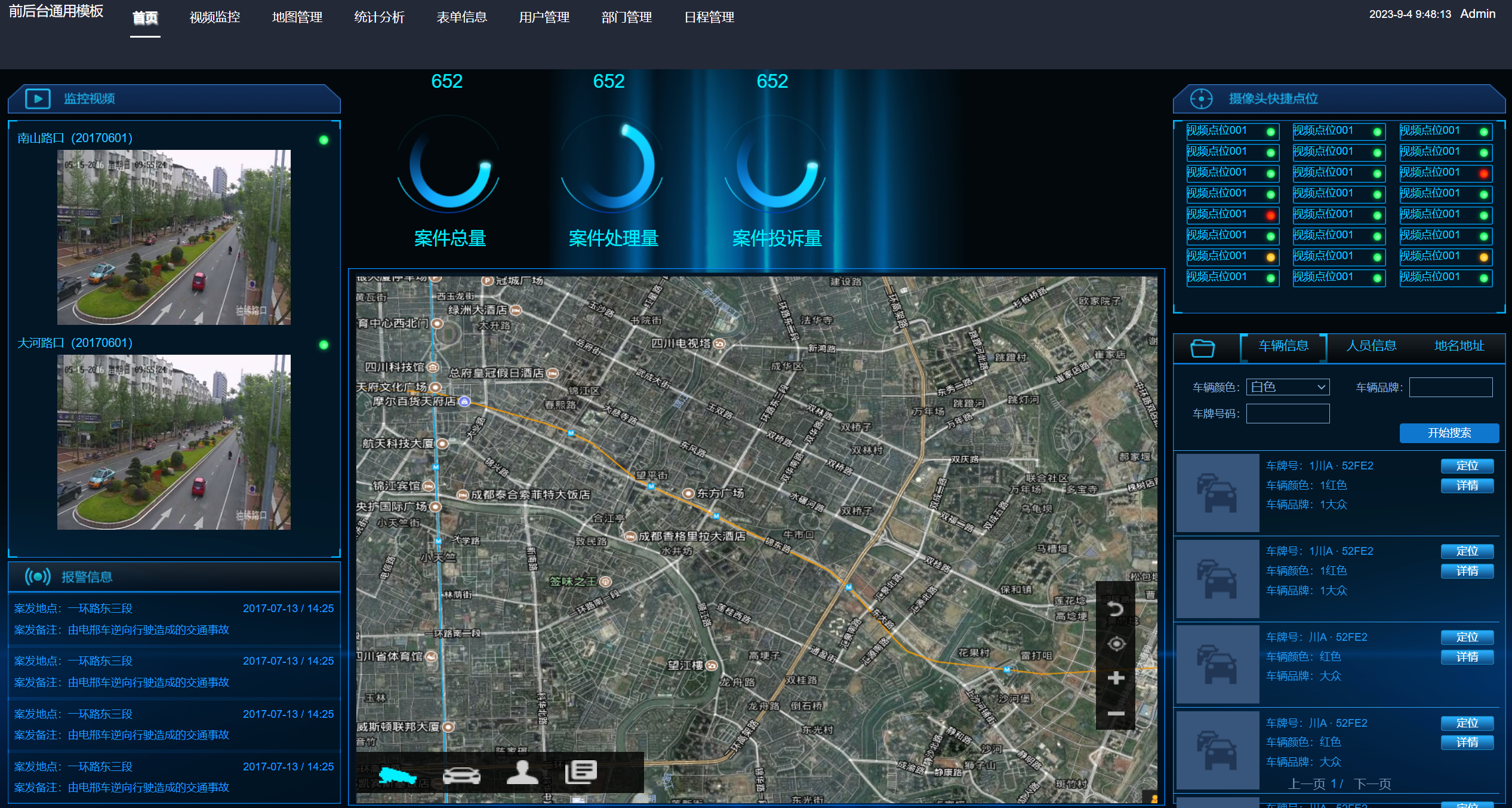Open the 南山路口 video feed
The image size is (1512, 808).
click(174, 237)
